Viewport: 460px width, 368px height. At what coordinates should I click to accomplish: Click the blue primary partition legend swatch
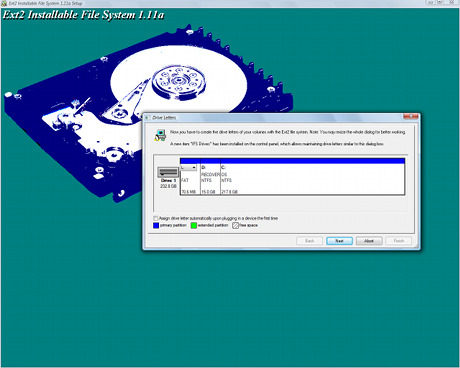coord(156,225)
